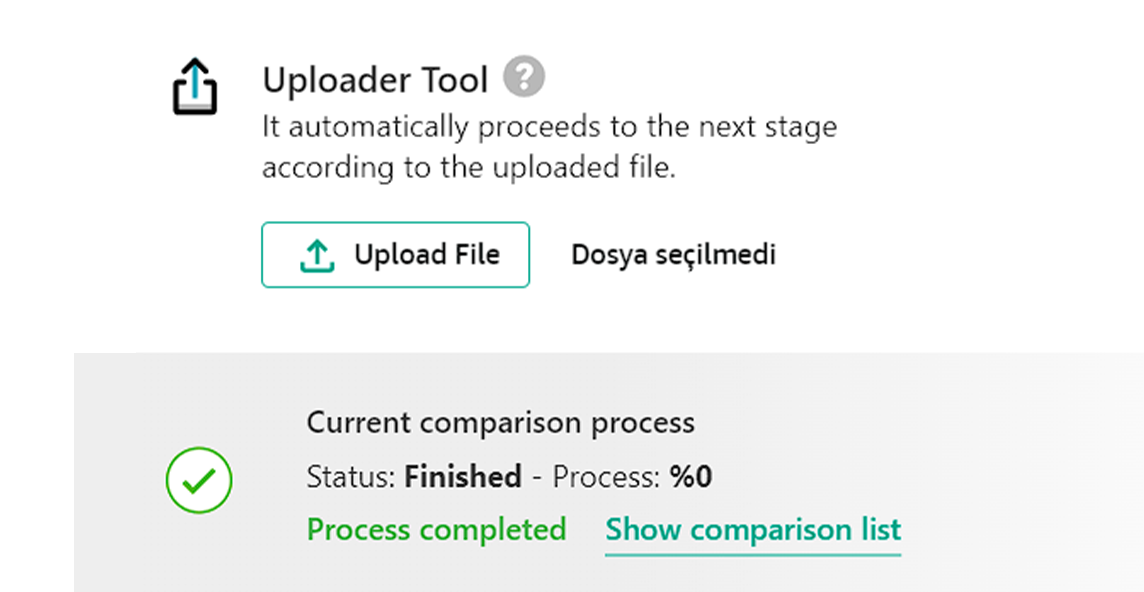Viewport: 1144px width, 592px height.
Task: Click the word 'Show' in comparison link
Action: pyautogui.click(x=643, y=529)
